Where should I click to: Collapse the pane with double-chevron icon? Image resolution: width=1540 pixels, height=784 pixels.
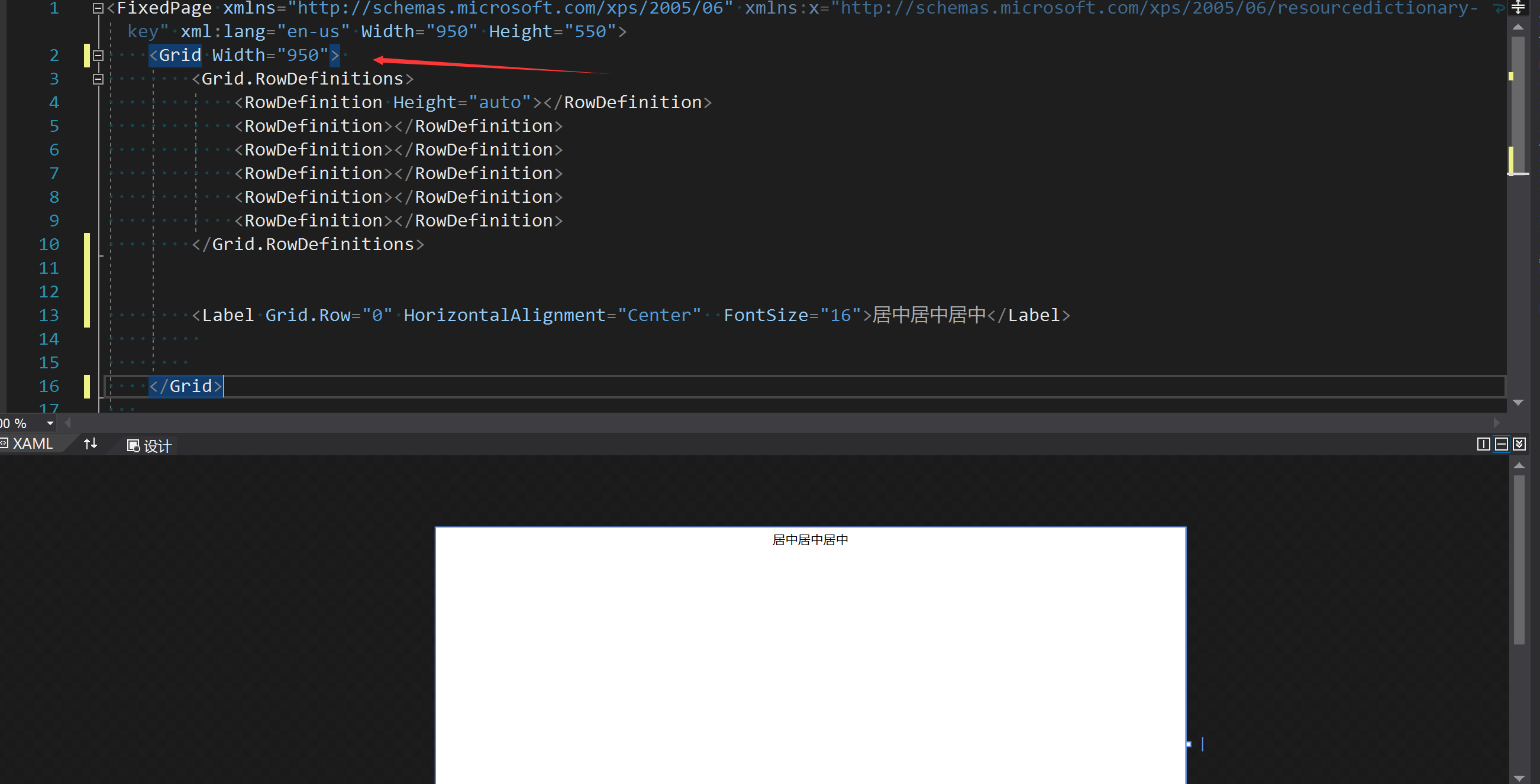click(x=1519, y=444)
